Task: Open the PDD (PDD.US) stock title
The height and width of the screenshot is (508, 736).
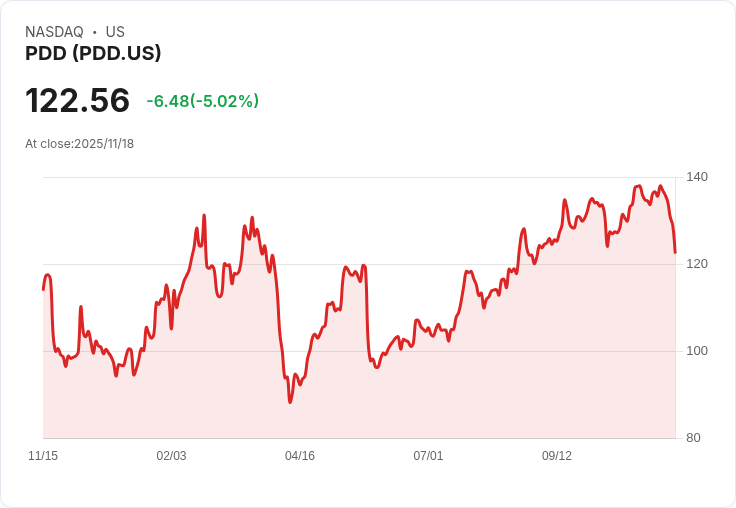Action: 93,53
